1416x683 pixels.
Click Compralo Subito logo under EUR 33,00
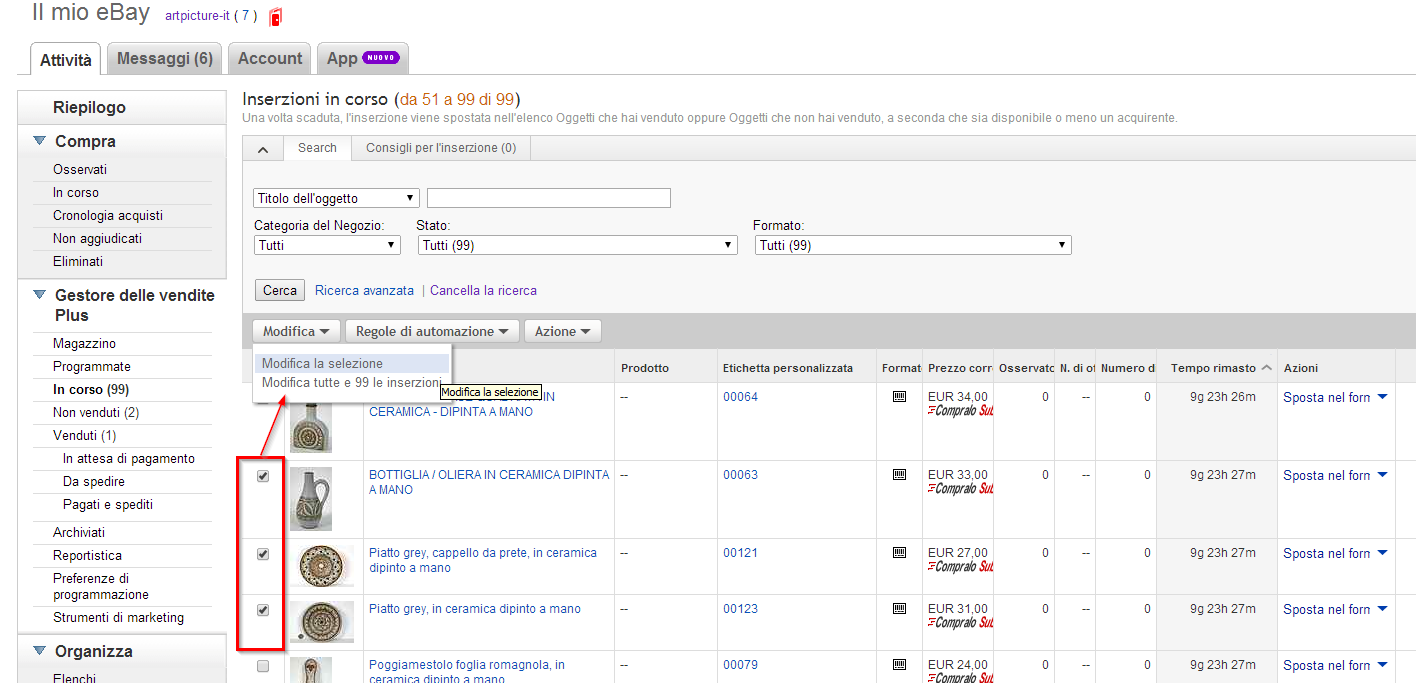(x=960, y=489)
